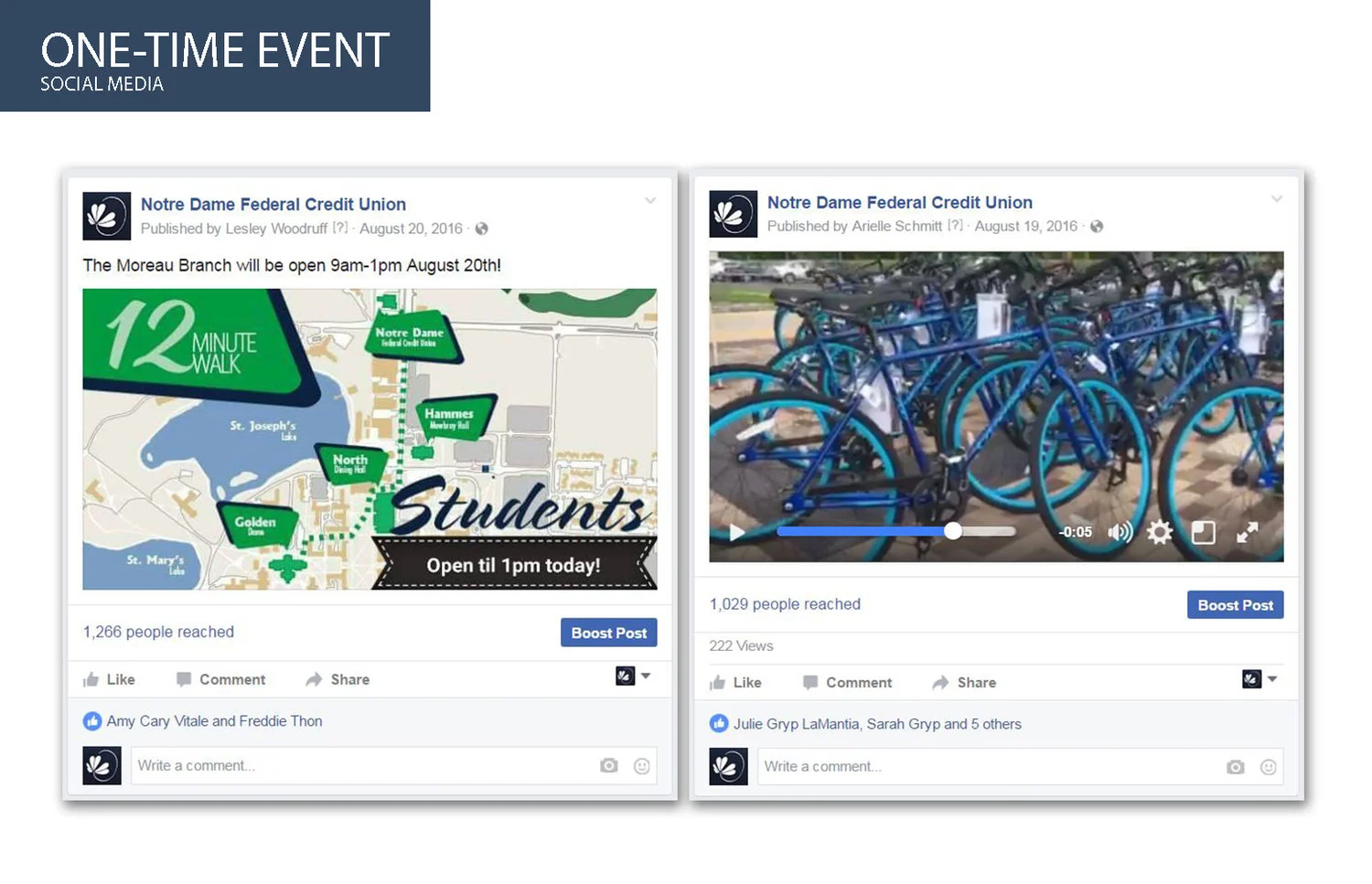Click the video pop-out window icon
The image size is (1372, 884).
click(1204, 532)
